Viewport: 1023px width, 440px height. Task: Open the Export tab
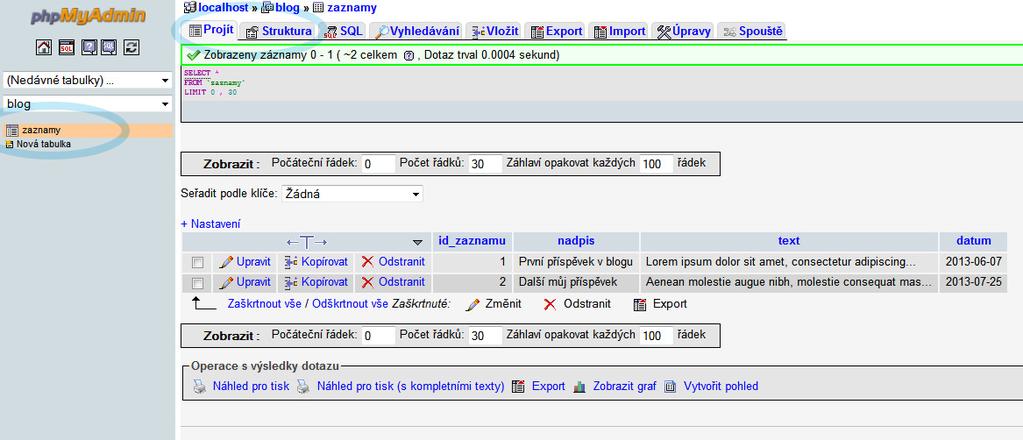point(557,31)
